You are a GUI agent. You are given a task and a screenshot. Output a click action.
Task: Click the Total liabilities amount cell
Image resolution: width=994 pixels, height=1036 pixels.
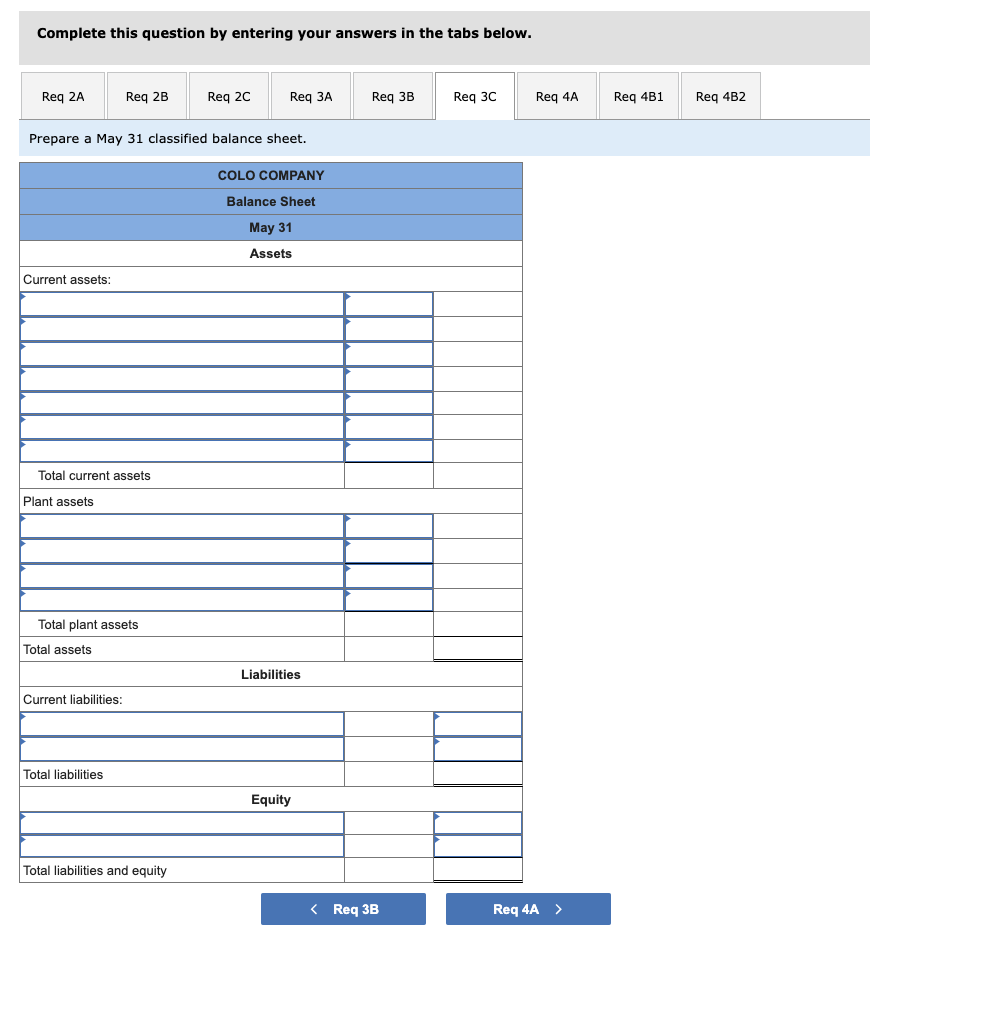pyautogui.click(x=477, y=773)
